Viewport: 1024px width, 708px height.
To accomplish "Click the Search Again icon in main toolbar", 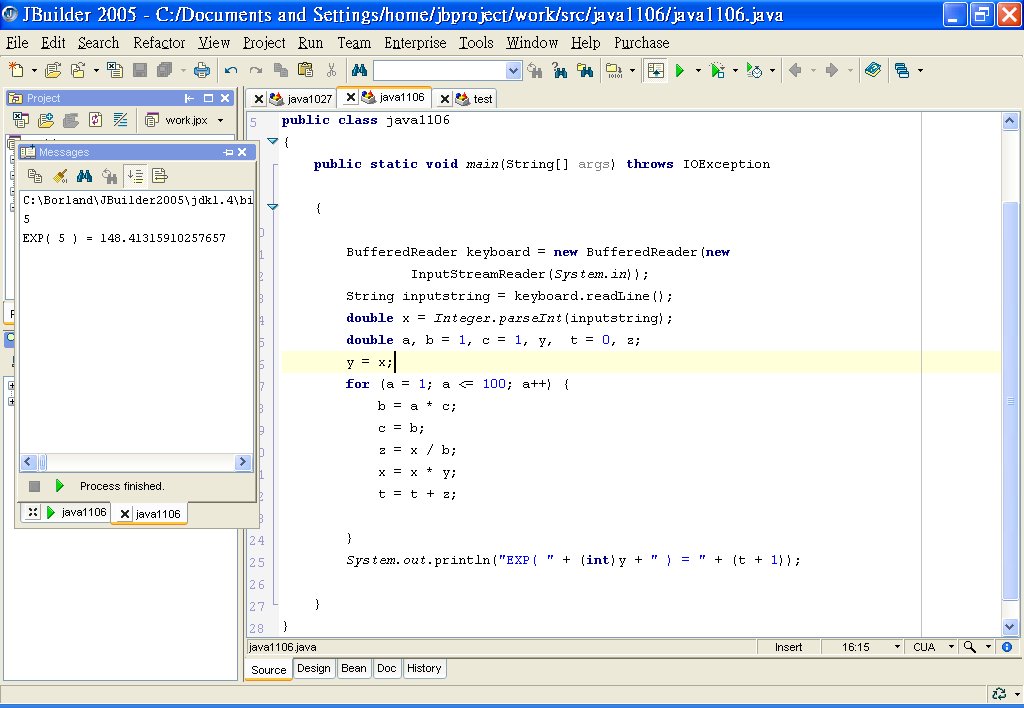I will point(535,70).
